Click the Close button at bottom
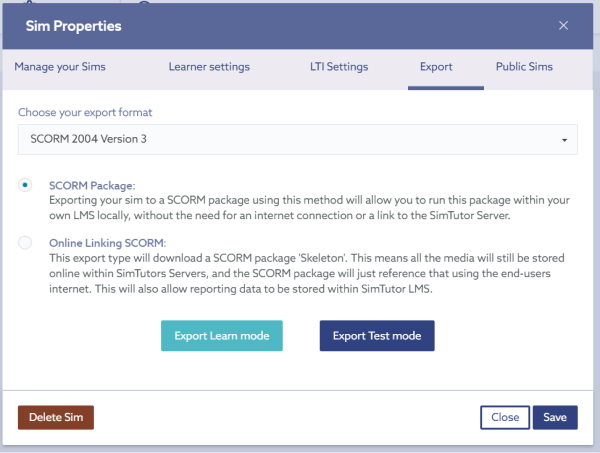The height and width of the screenshot is (453, 600). (x=505, y=417)
